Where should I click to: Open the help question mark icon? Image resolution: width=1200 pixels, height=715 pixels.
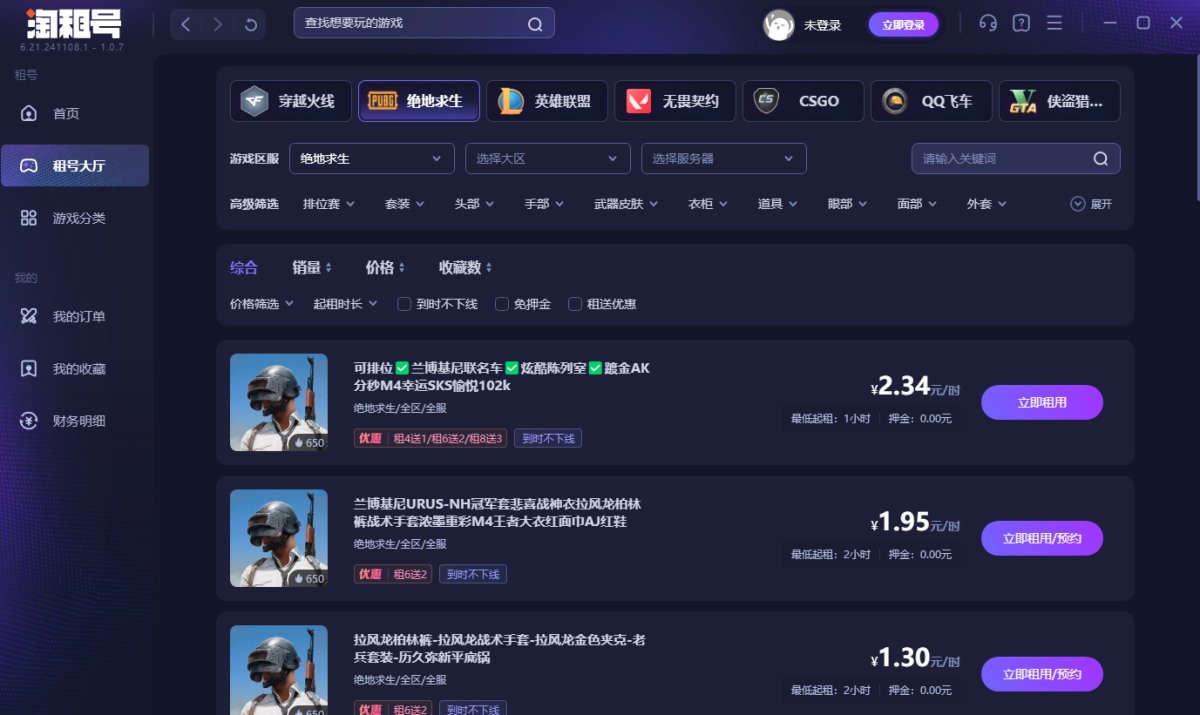[1021, 23]
